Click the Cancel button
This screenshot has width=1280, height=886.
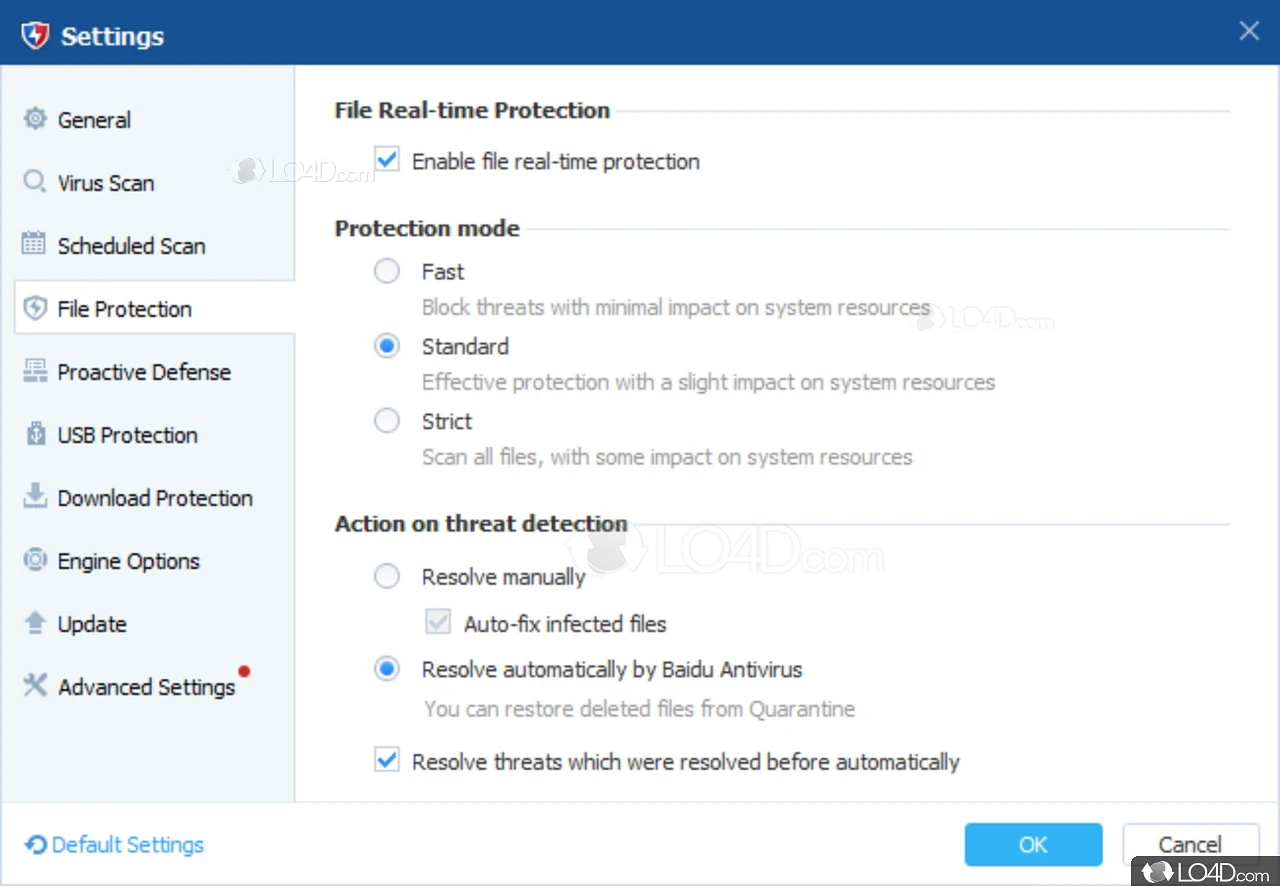pos(1189,845)
